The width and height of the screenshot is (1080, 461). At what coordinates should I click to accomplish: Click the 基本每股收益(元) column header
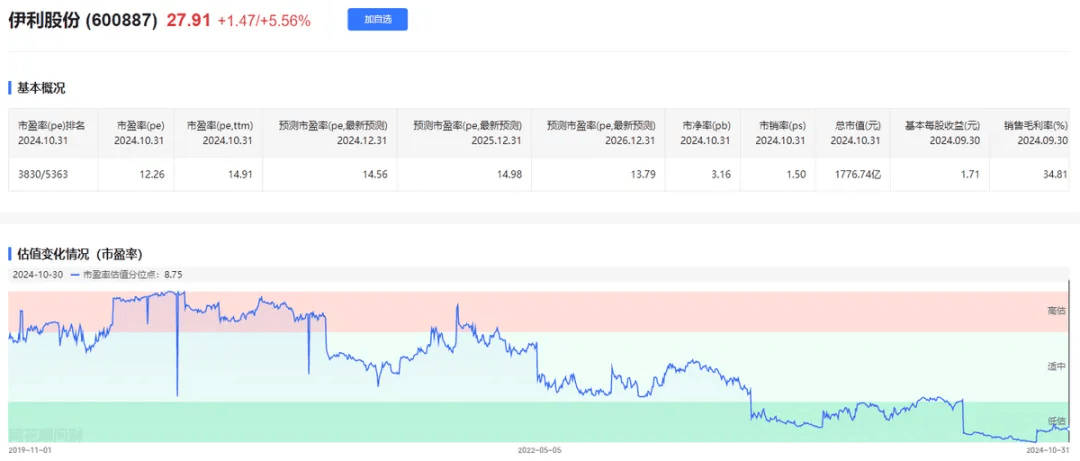pyautogui.click(x=939, y=132)
